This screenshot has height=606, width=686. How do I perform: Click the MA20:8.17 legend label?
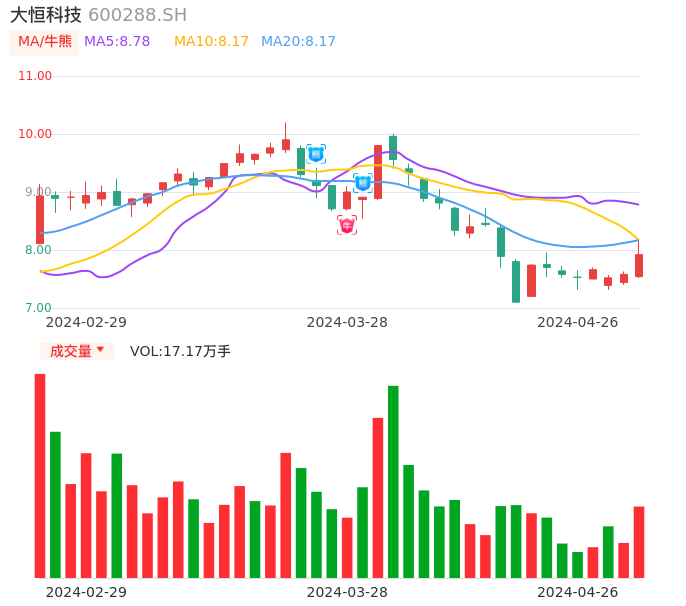pos(298,42)
